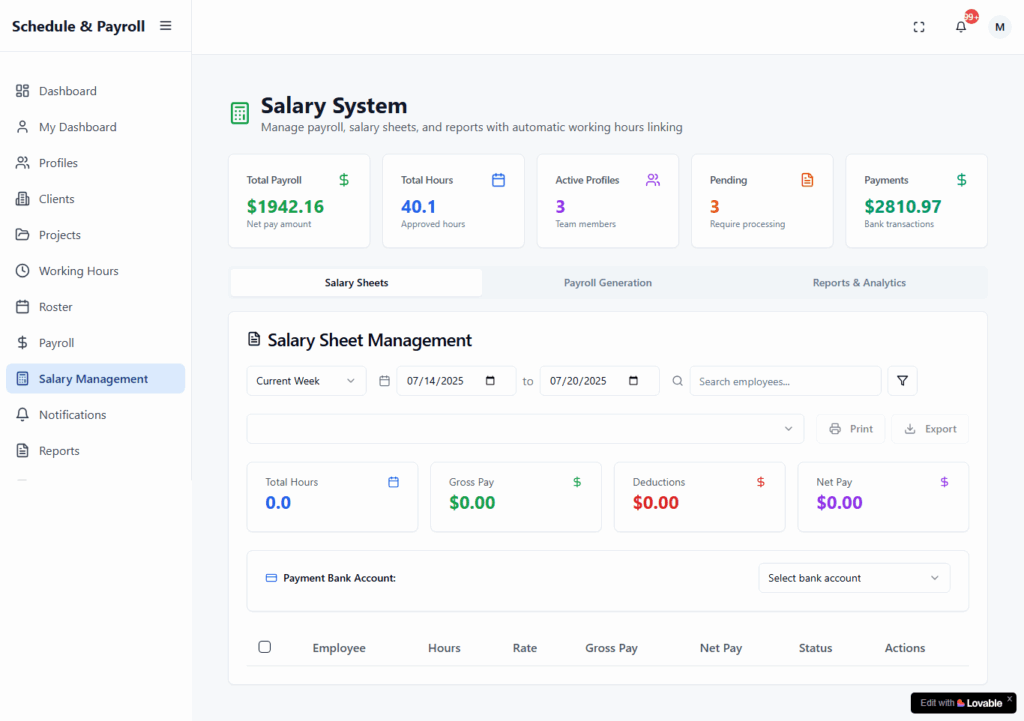Open the notifications bell in header

click(961, 27)
